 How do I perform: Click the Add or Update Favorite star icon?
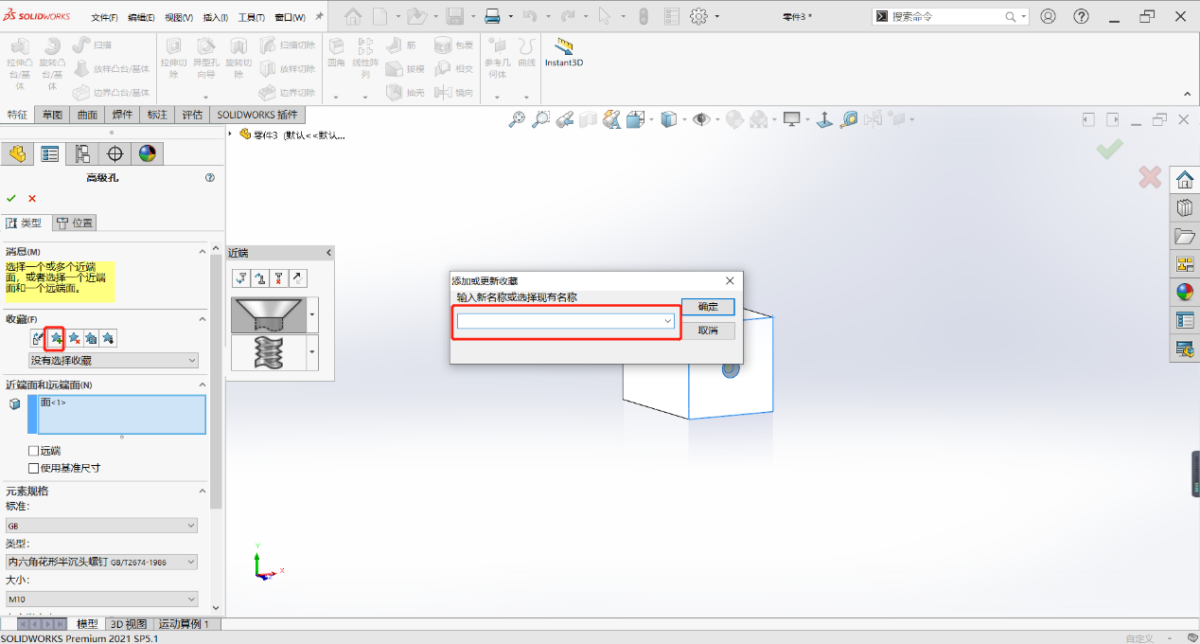coord(56,338)
